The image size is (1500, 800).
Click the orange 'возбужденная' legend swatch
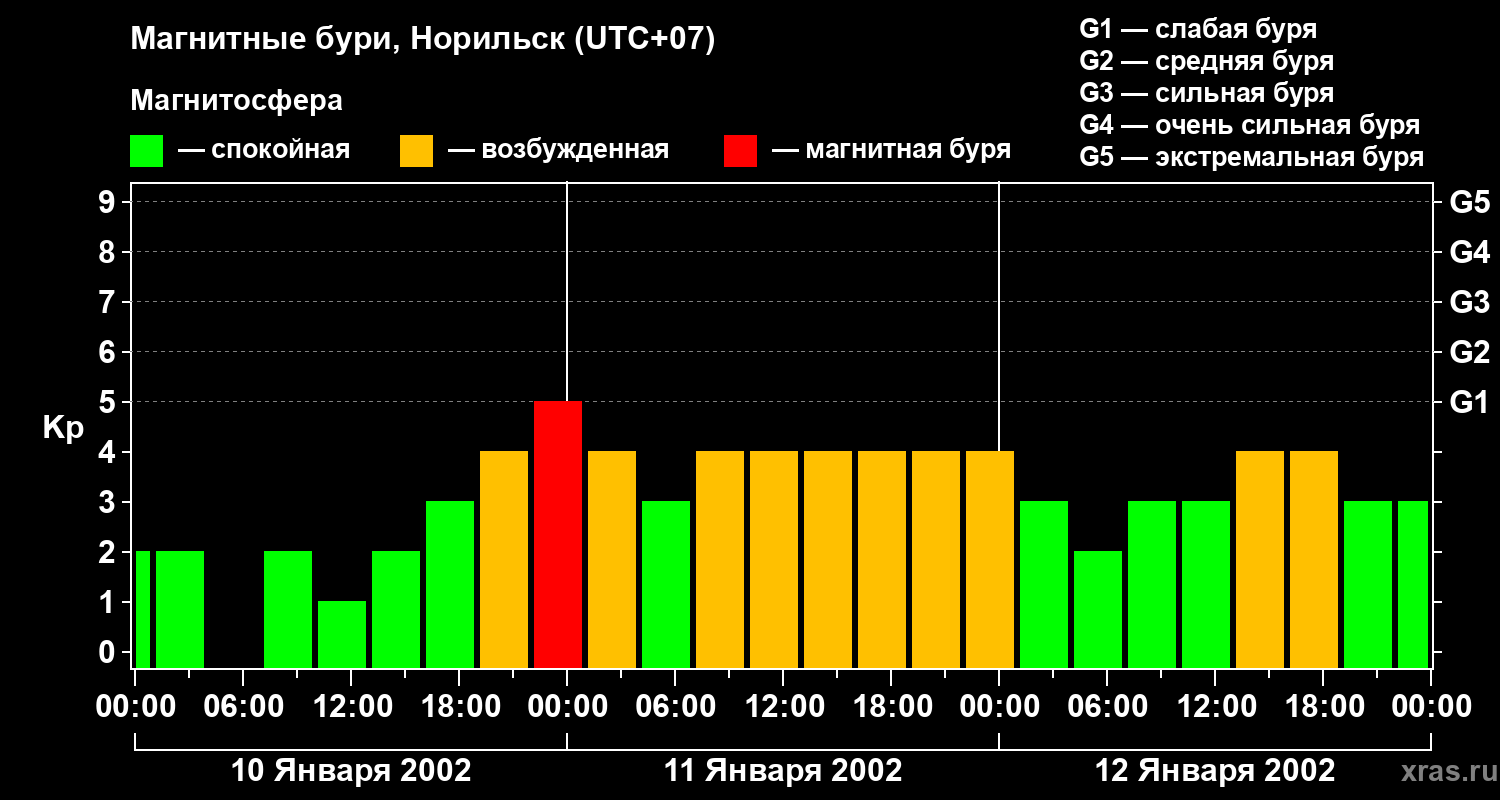click(x=416, y=151)
